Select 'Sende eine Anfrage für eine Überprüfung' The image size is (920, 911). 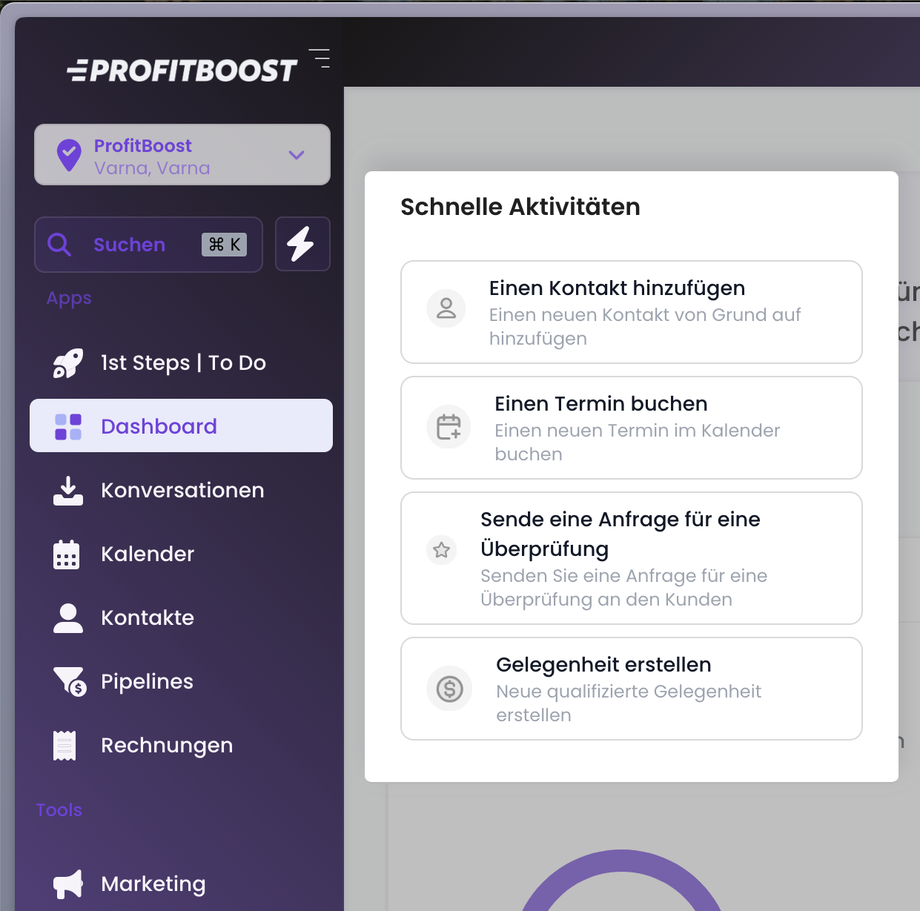coord(631,558)
